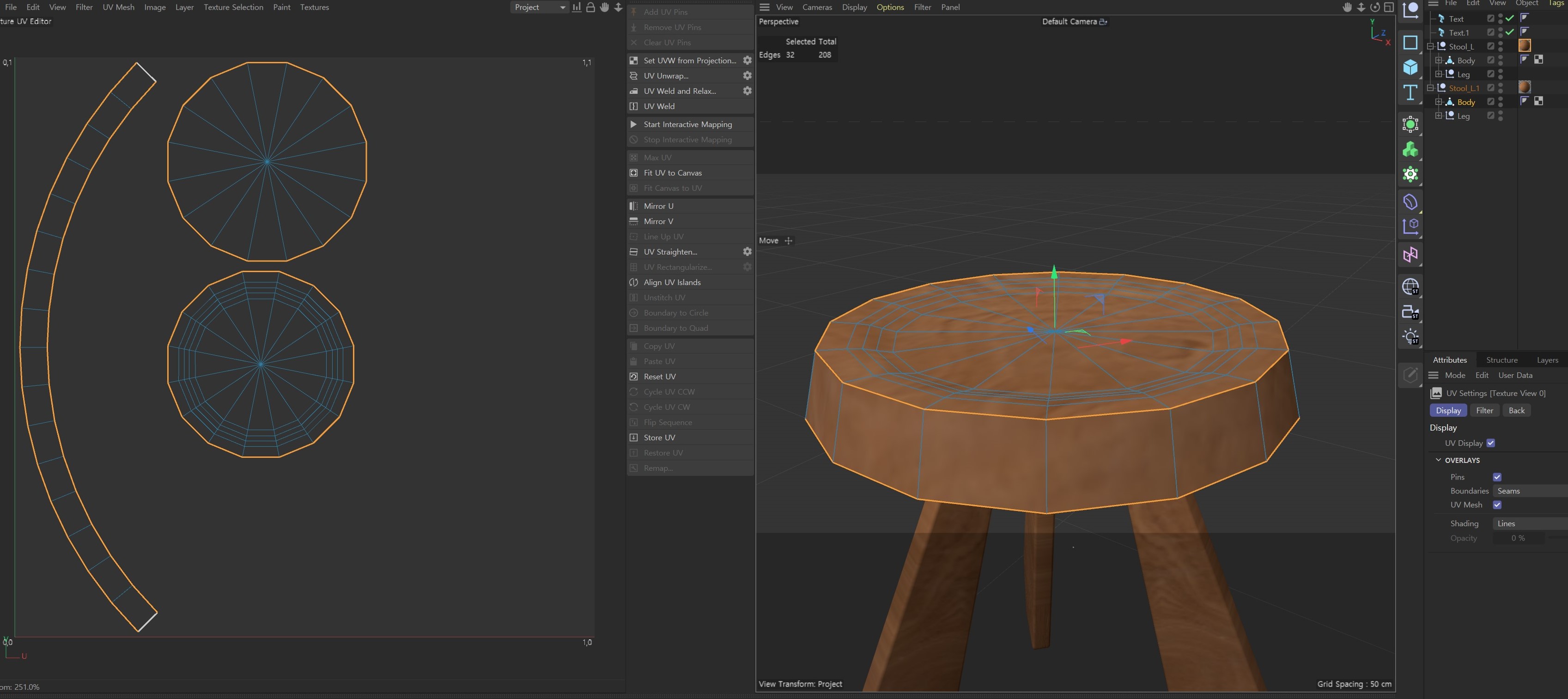Disable the Text.1 object green checkmark
1568x699 pixels.
[x=1510, y=32]
